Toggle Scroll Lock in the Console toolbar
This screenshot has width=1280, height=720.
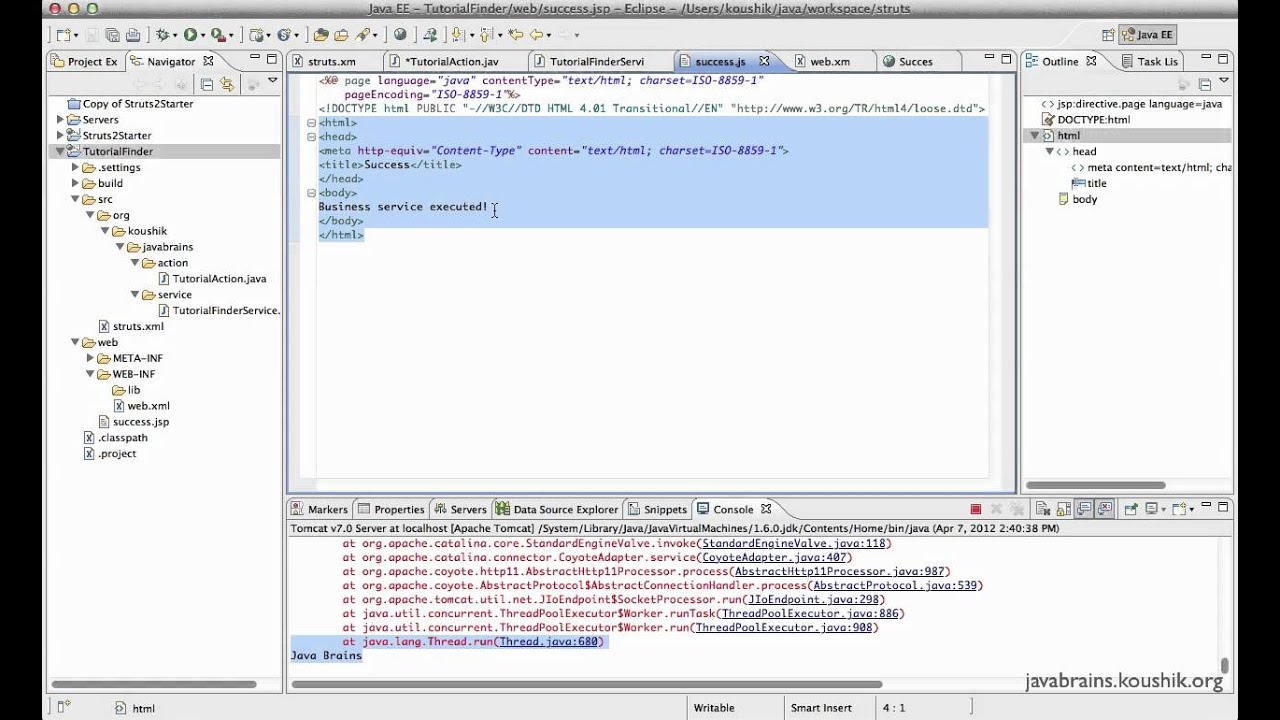[1063, 509]
